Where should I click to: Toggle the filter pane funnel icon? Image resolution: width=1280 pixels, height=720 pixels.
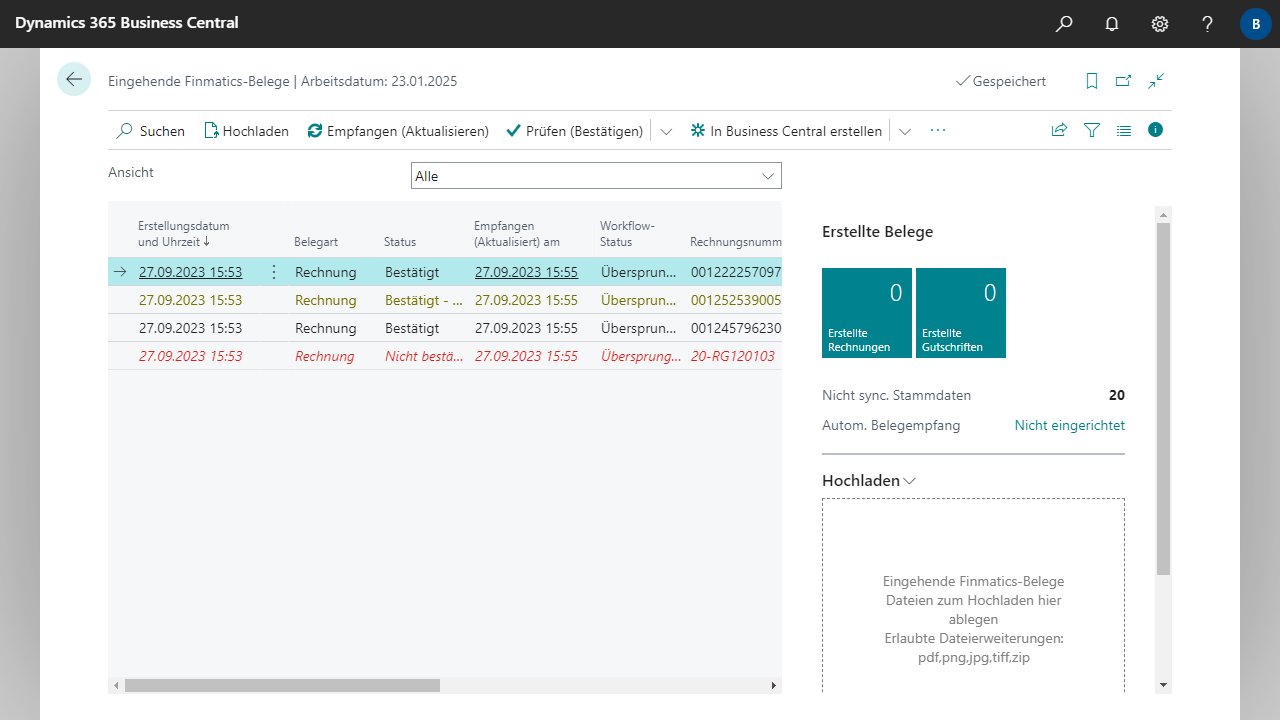pos(1092,130)
